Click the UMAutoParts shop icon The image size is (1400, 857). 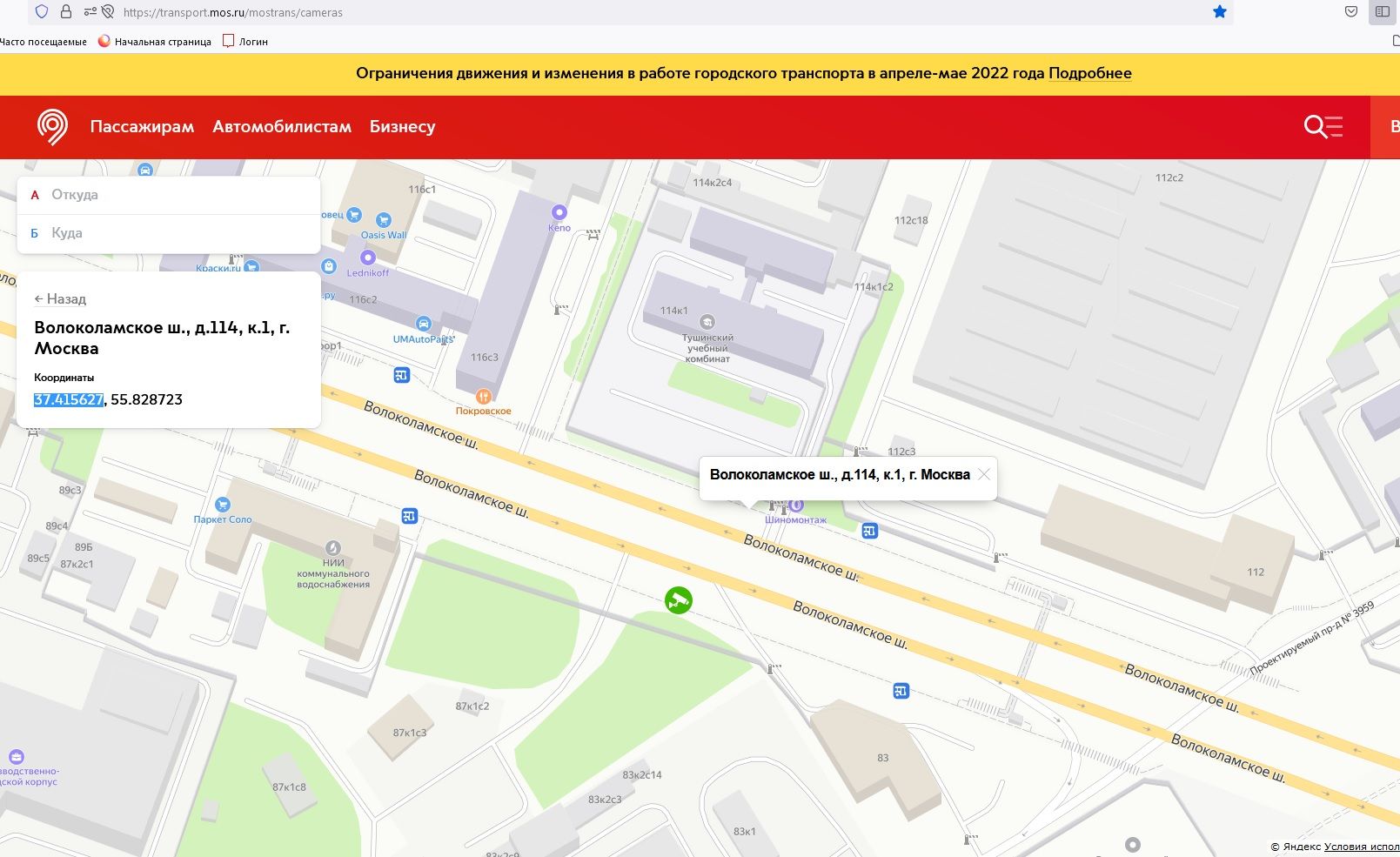point(424,325)
